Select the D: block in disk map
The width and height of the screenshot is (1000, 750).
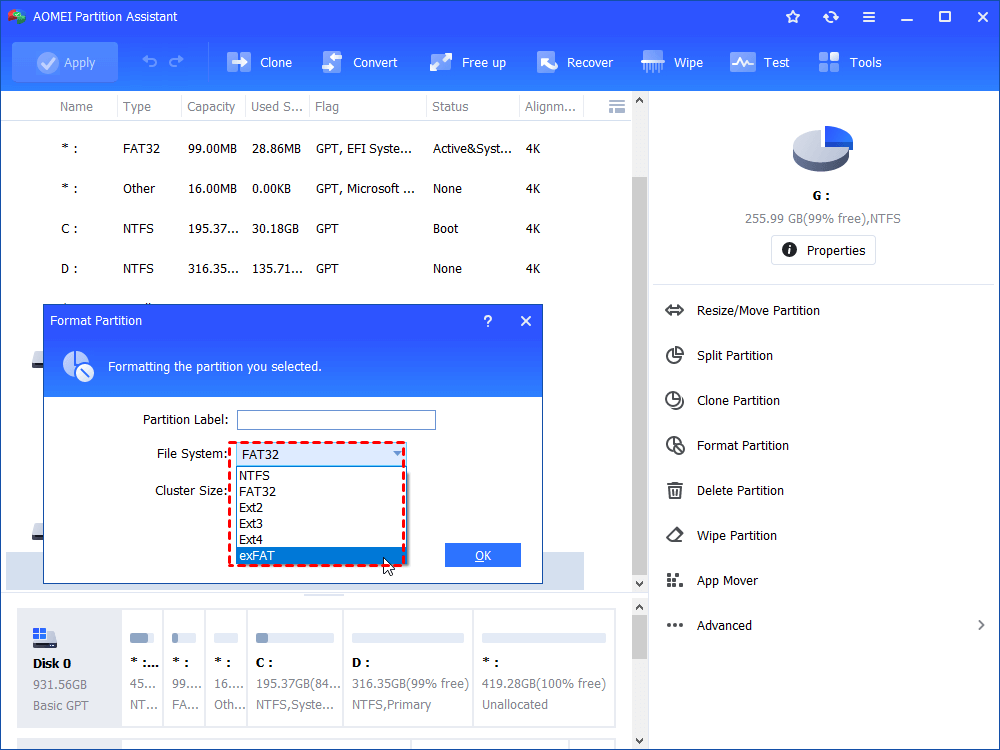point(408,668)
